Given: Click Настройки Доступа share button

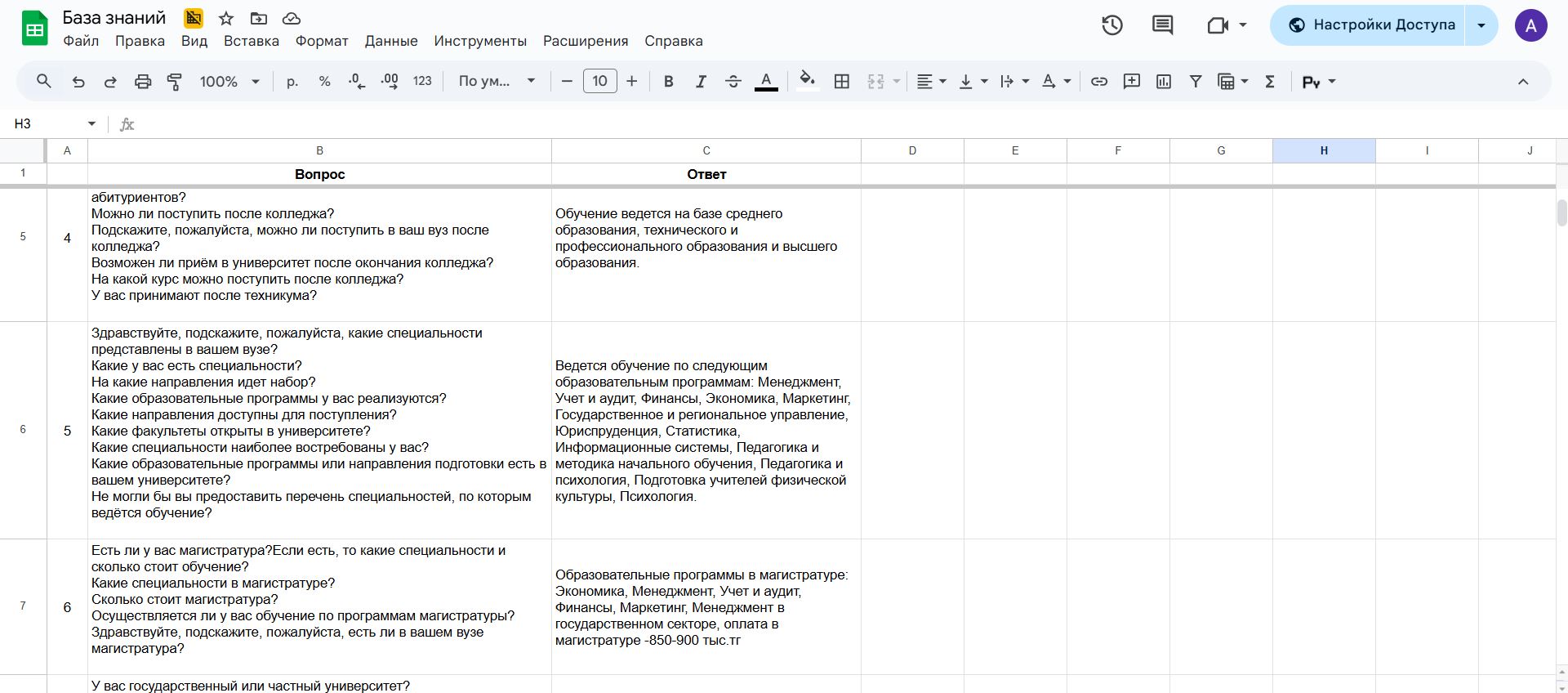Looking at the screenshot, I should click(1368, 25).
